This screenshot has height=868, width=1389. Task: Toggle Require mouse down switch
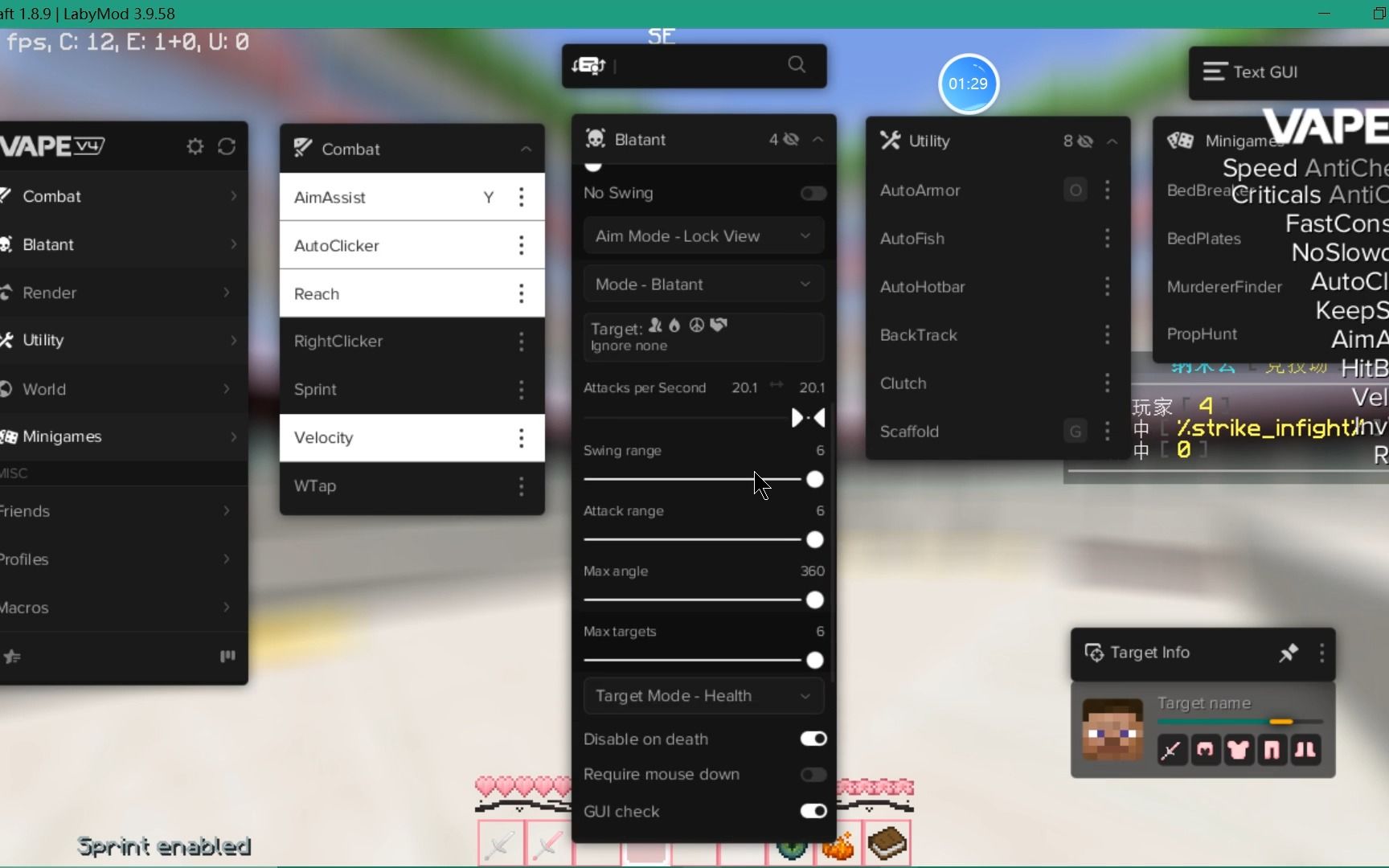pos(813,774)
